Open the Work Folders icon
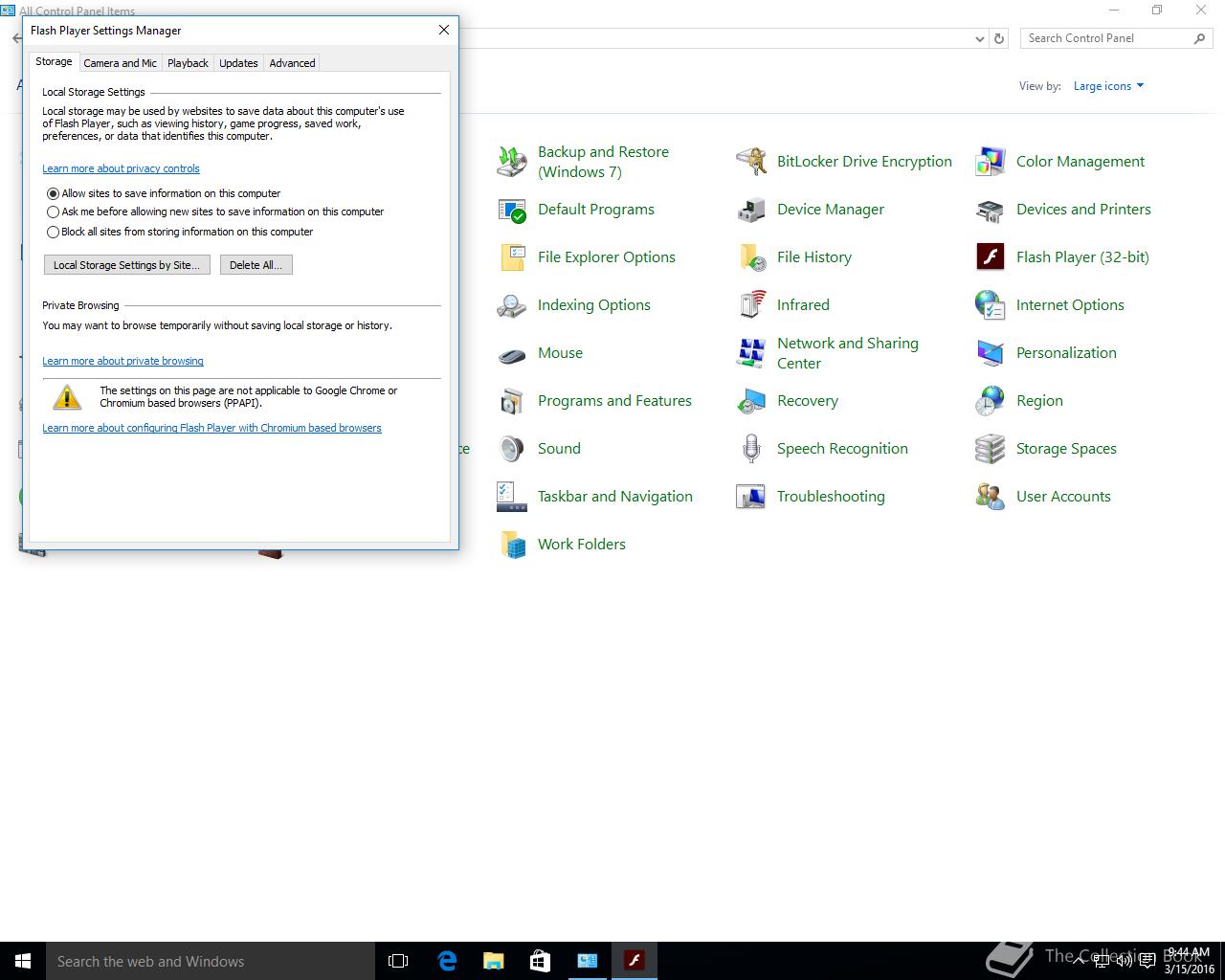 (512, 545)
